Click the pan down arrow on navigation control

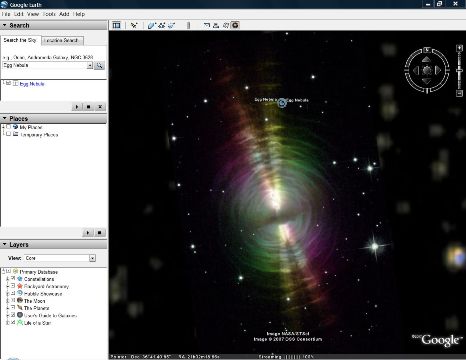[x=426, y=81]
